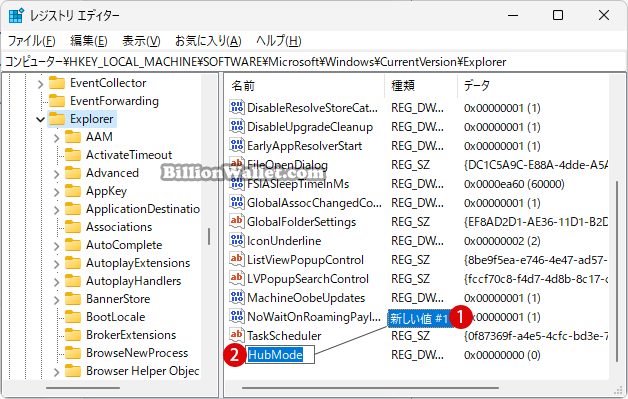The width and height of the screenshot is (628, 399).
Task: Click the string icon beside ListViewPopupControl
Action: point(237,260)
